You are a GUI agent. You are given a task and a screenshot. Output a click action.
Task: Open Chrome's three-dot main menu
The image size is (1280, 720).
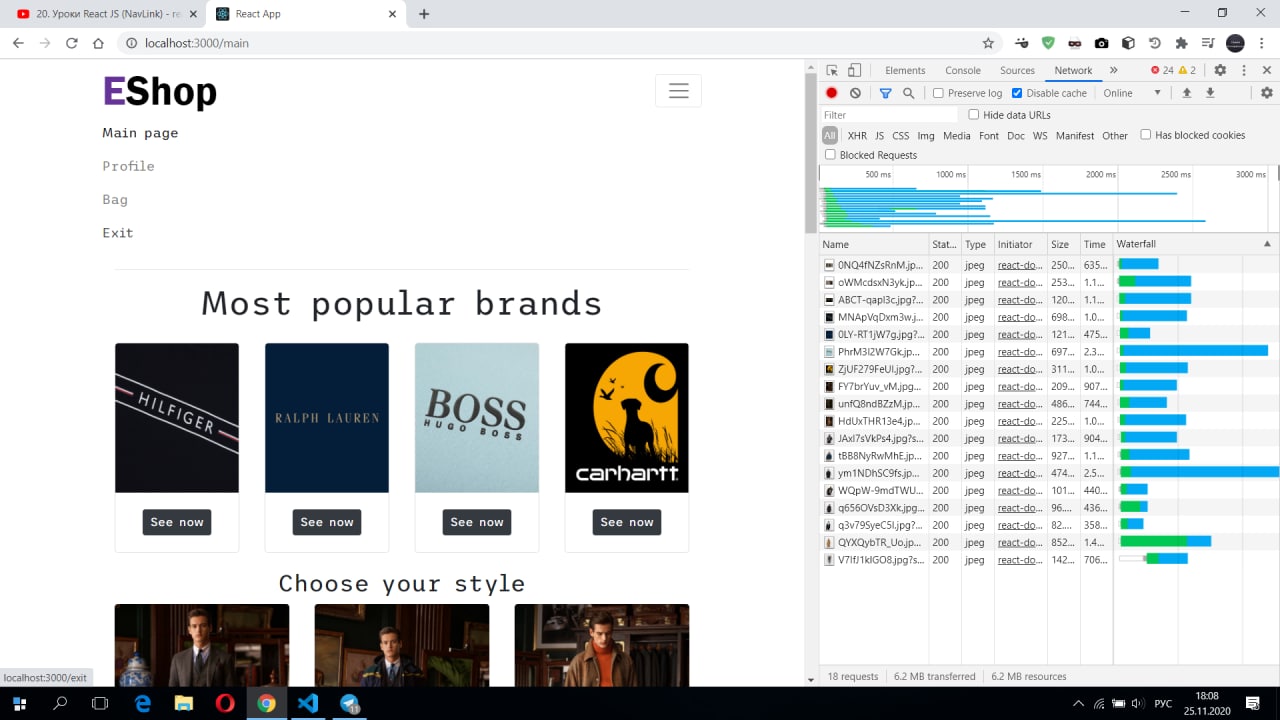tap(1263, 43)
